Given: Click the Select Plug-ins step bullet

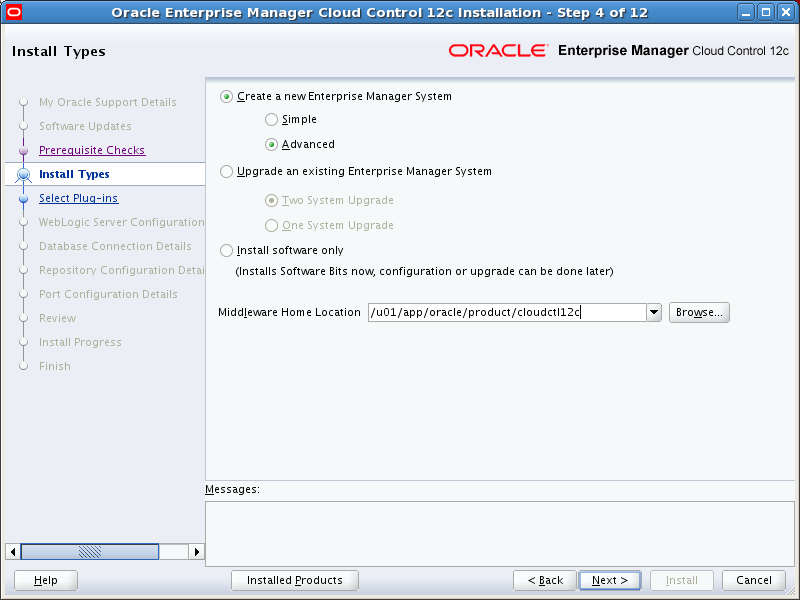Looking at the screenshot, I should click(x=23, y=198).
